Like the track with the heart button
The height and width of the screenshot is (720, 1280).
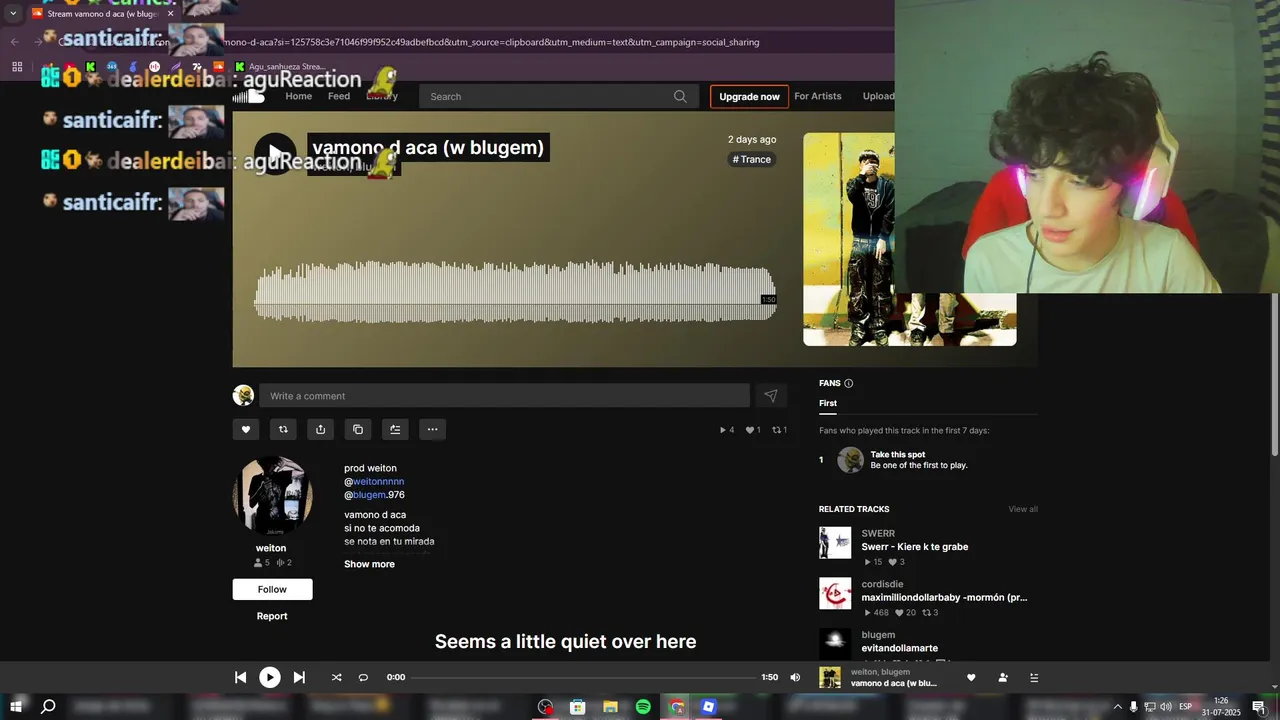click(246, 429)
